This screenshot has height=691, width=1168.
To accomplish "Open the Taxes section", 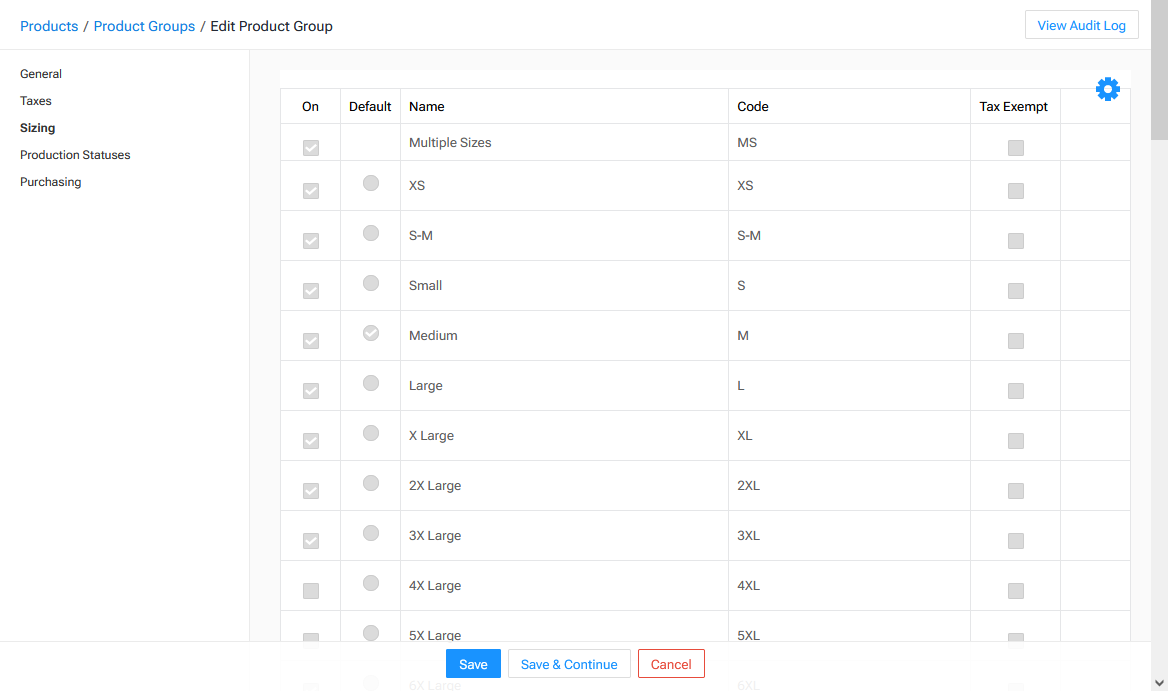I will pos(35,100).
